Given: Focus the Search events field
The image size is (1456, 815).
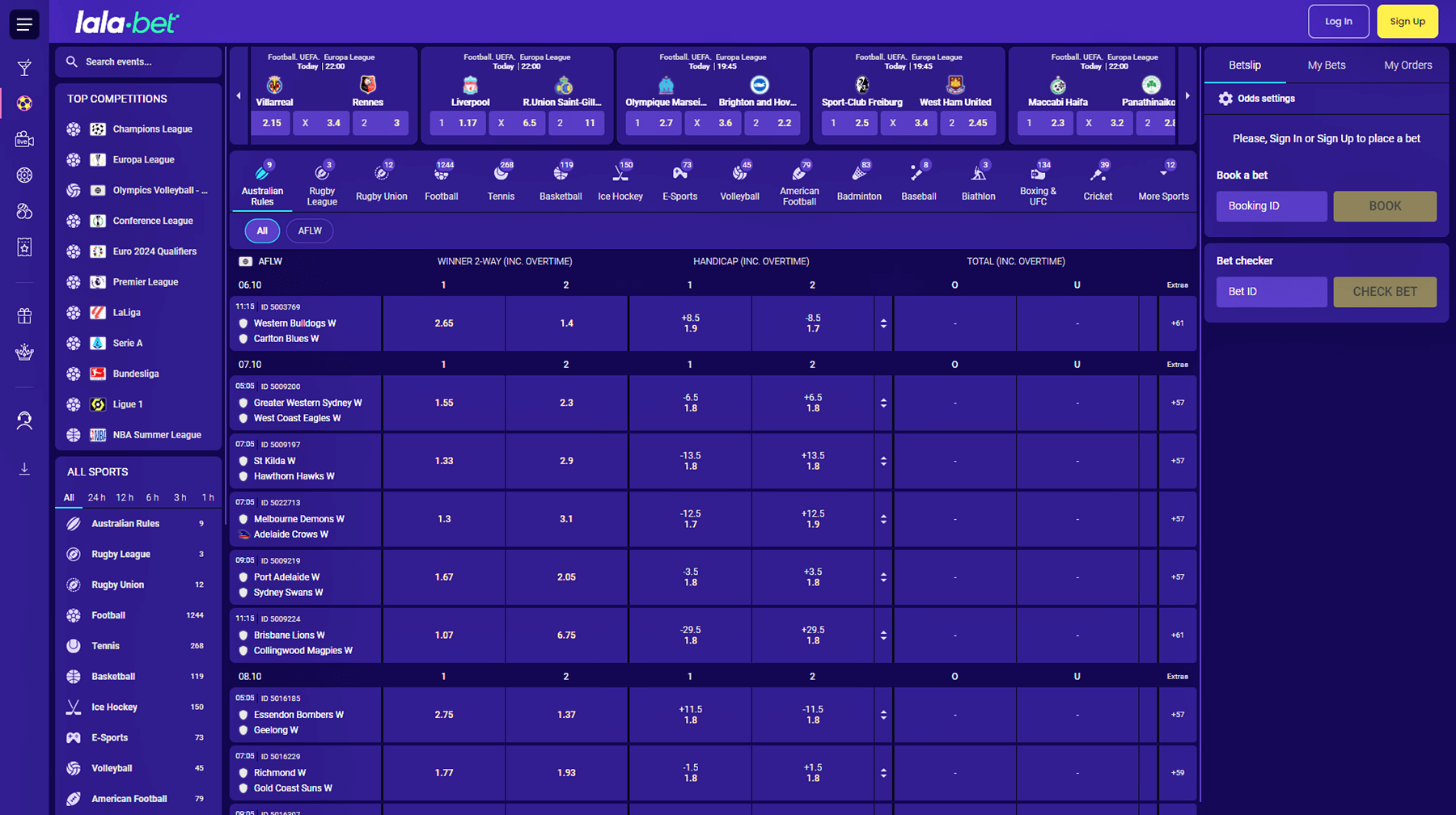Looking at the screenshot, I should pos(138,61).
